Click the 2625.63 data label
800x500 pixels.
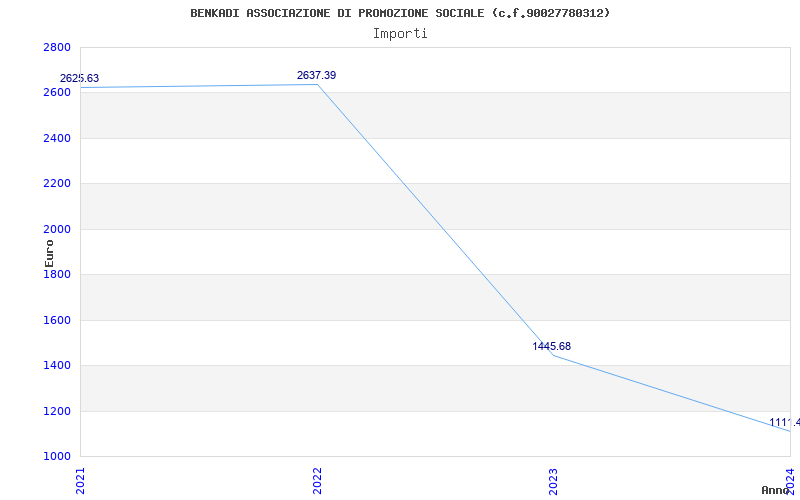coord(80,79)
